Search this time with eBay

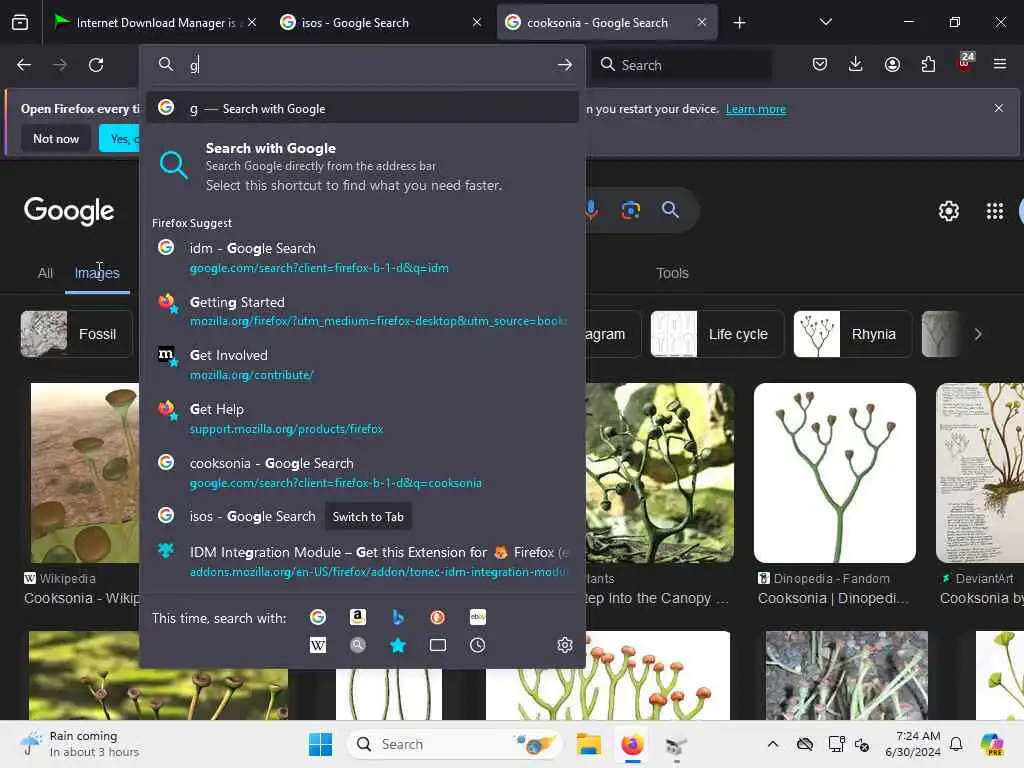pyautogui.click(x=477, y=617)
